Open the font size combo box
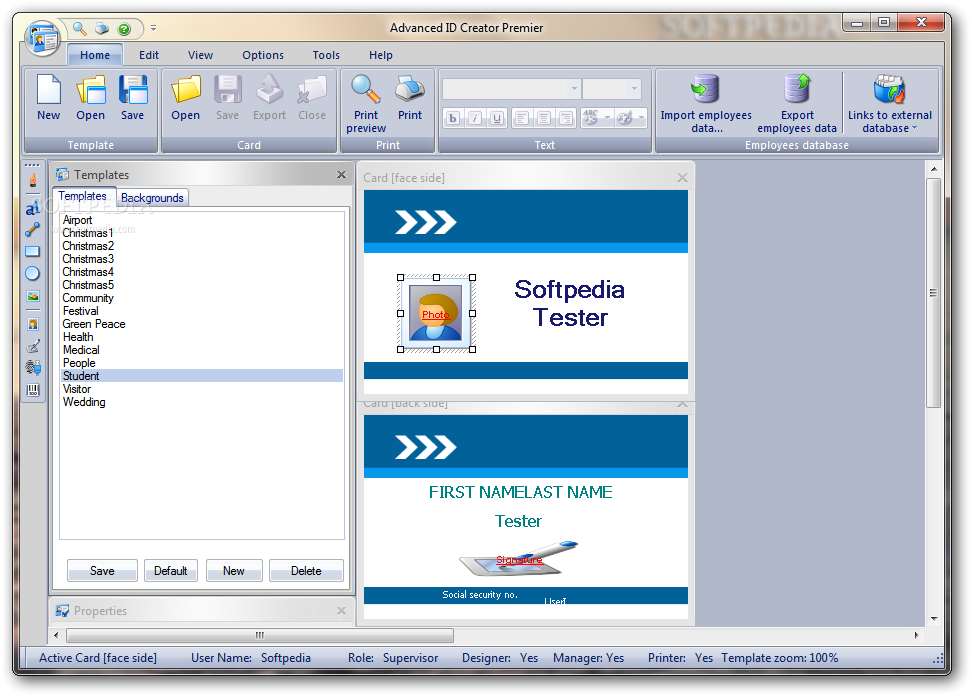Viewport: 972px width, 696px height. [612, 89]
